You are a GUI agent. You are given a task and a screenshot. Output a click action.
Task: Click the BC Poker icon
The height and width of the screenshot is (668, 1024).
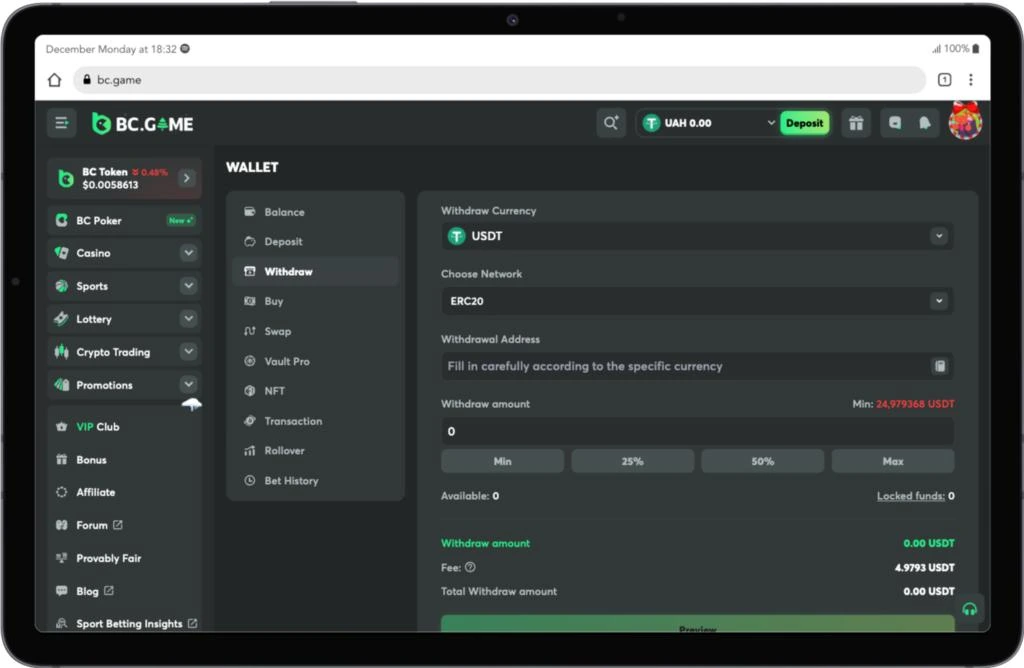[x=61, y=221]
